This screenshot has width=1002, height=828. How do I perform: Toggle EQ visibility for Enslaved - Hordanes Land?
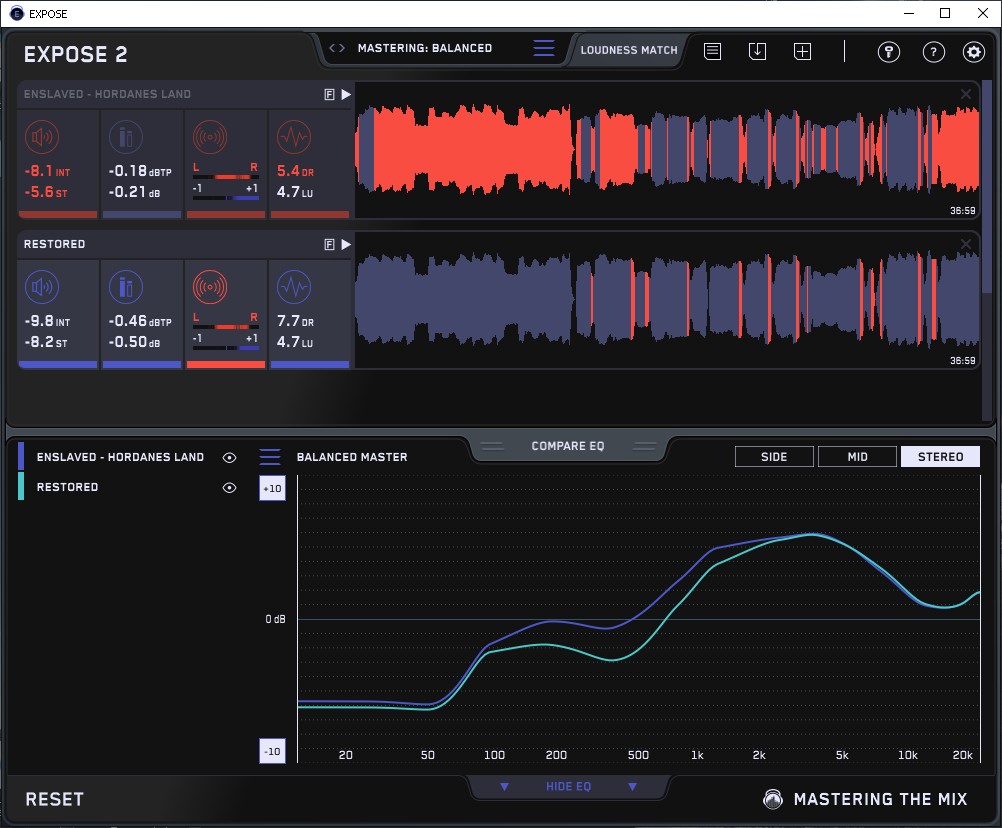pyautogui.click(x=229, y=457)
